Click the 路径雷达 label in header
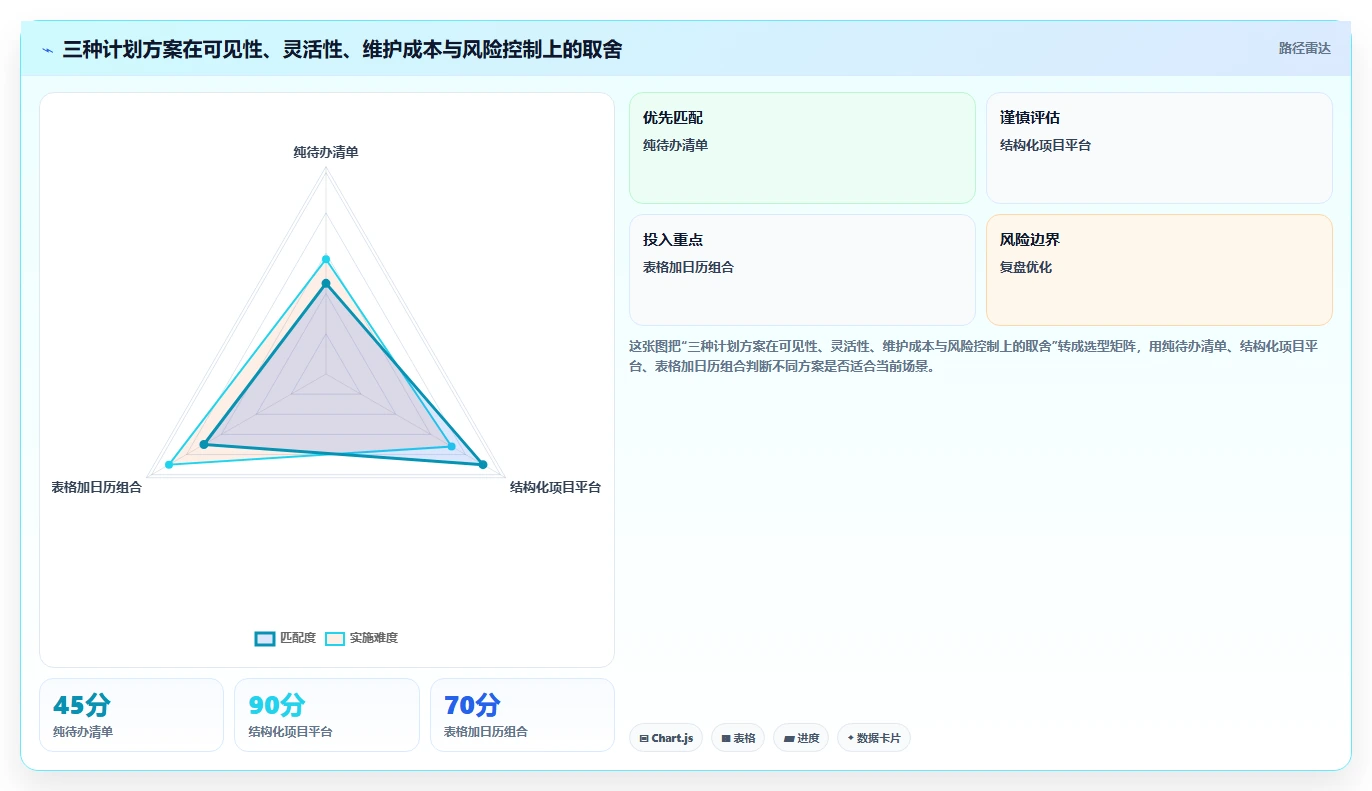The height and width of the screenshot is (791, 1372). (x=1304, y=48)
